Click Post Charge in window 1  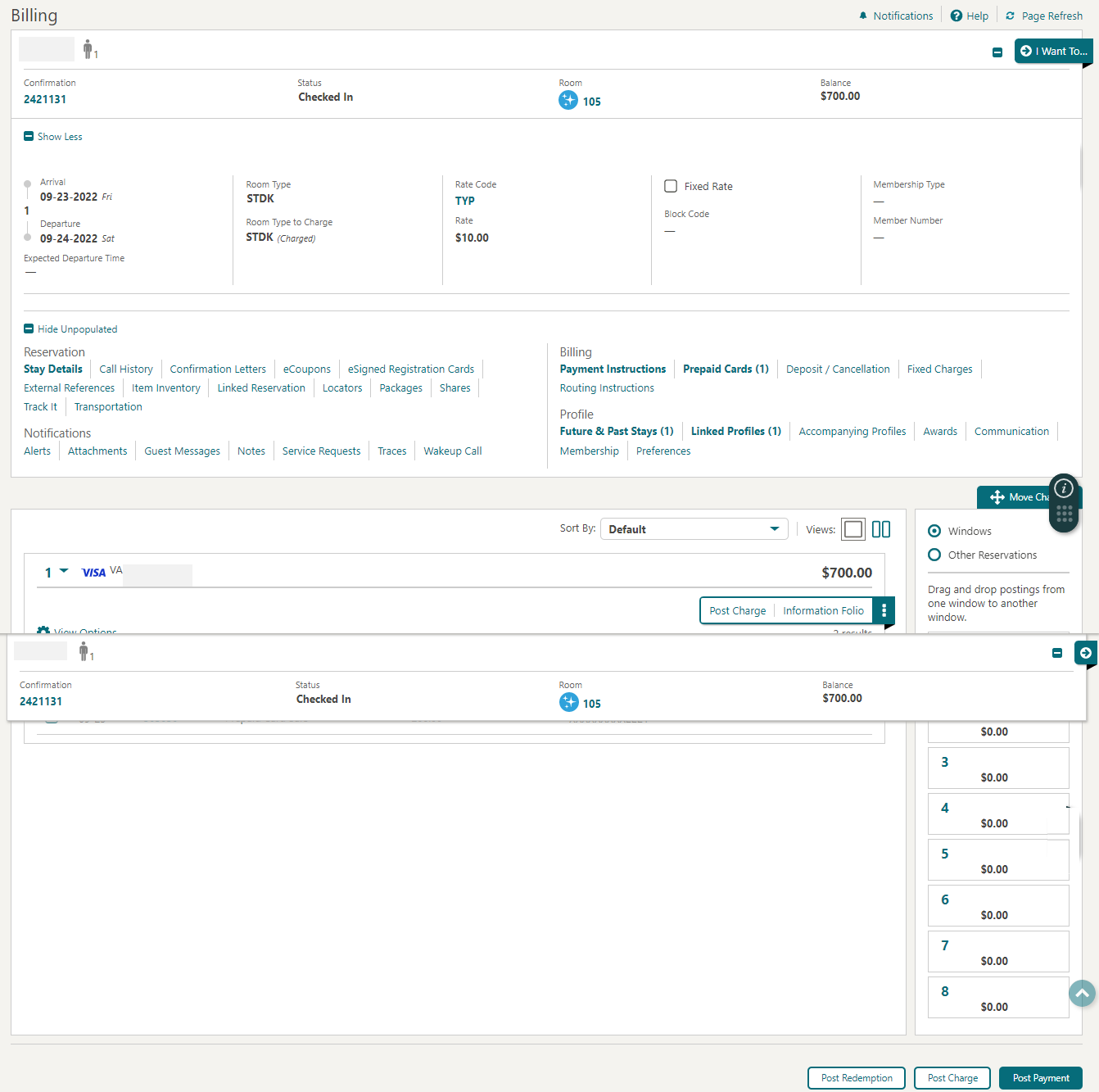coord(738,610)
